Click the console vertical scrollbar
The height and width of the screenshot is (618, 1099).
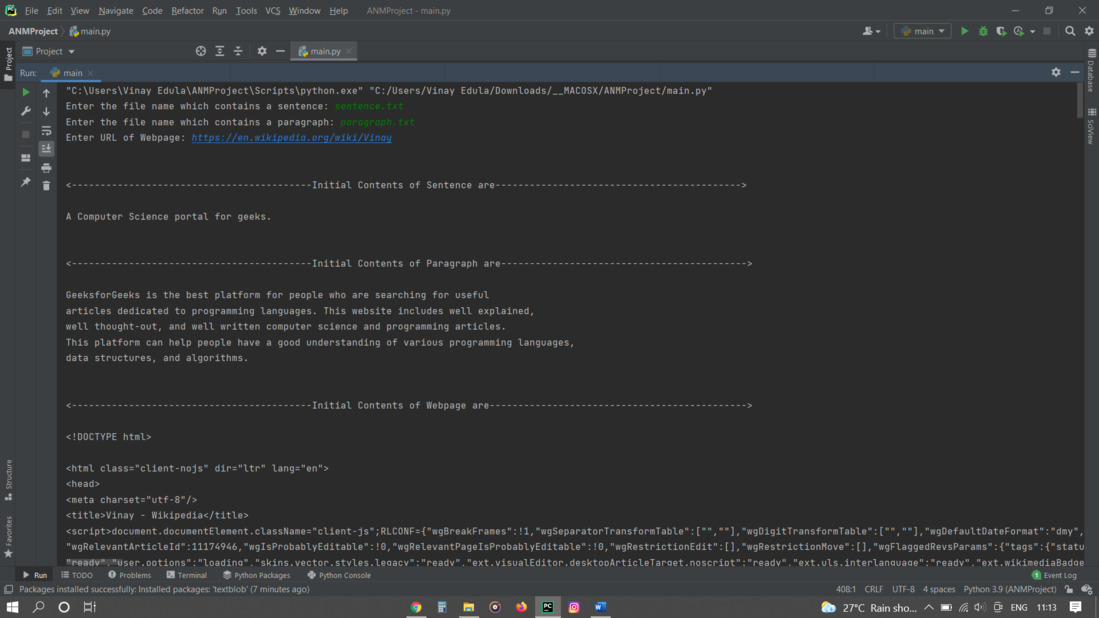(x=1080, y=102)
